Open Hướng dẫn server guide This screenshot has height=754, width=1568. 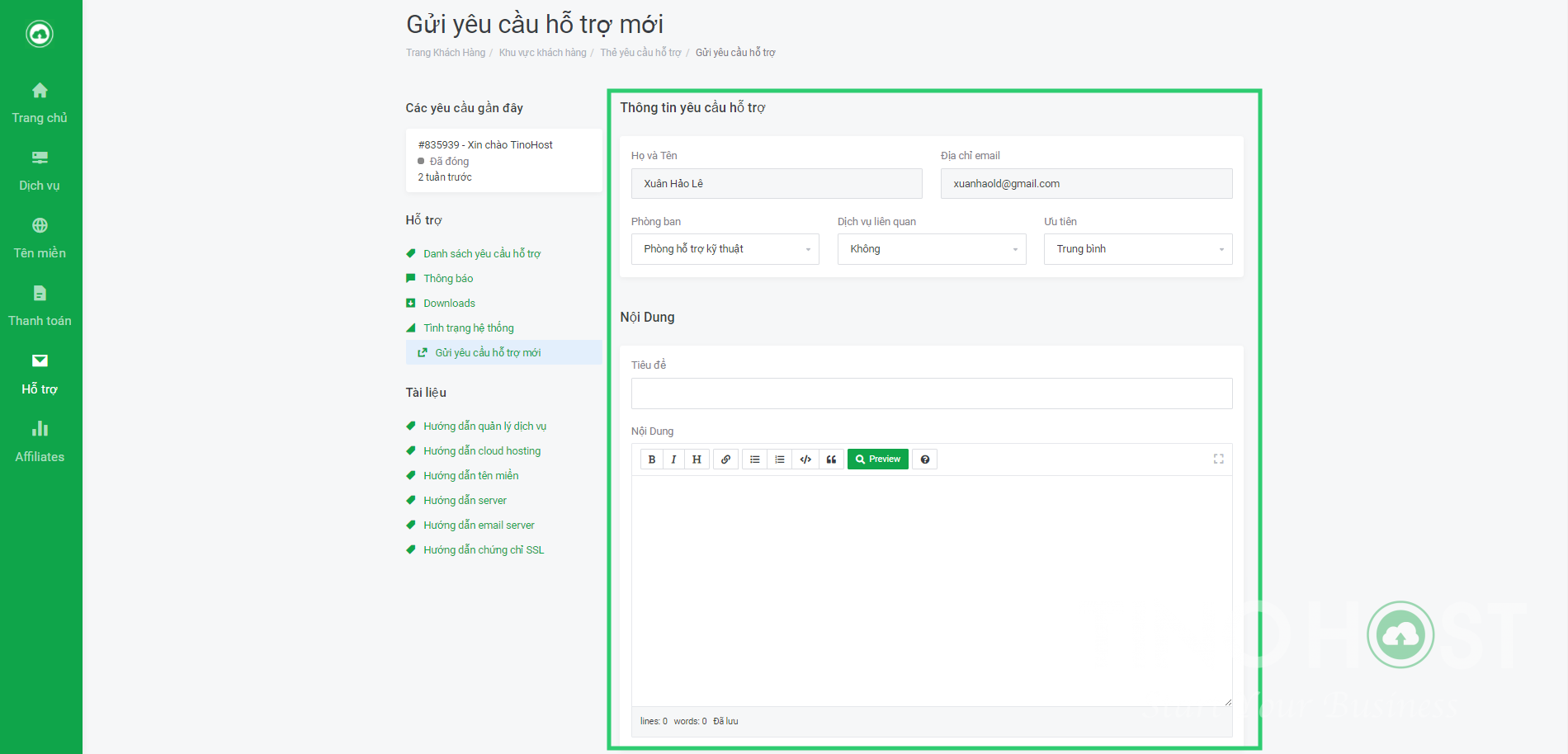pos(465,500)
